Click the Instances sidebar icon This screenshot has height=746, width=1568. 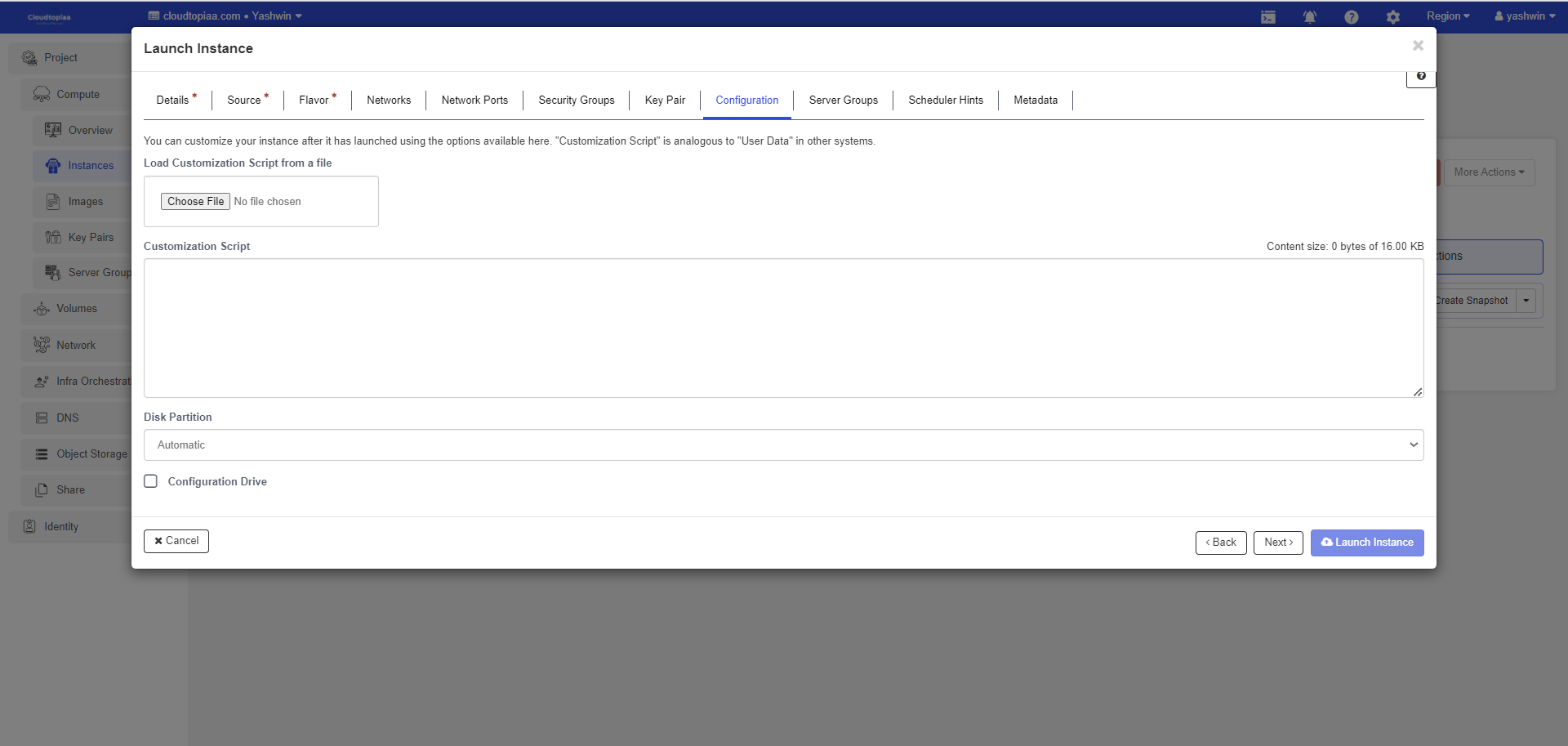(x=53, y=166)
